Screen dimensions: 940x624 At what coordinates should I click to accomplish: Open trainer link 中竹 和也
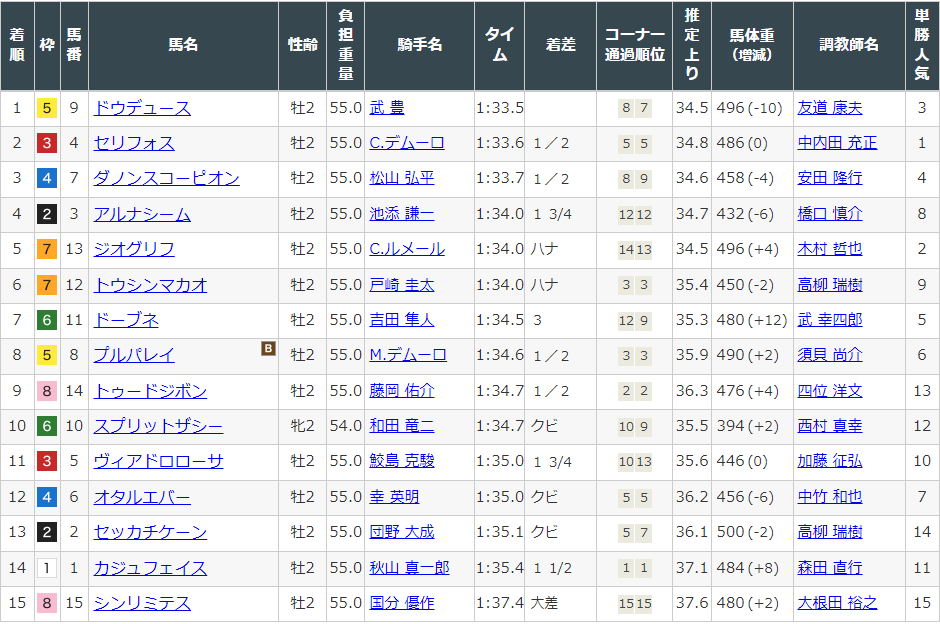click(x=830, y=497)
